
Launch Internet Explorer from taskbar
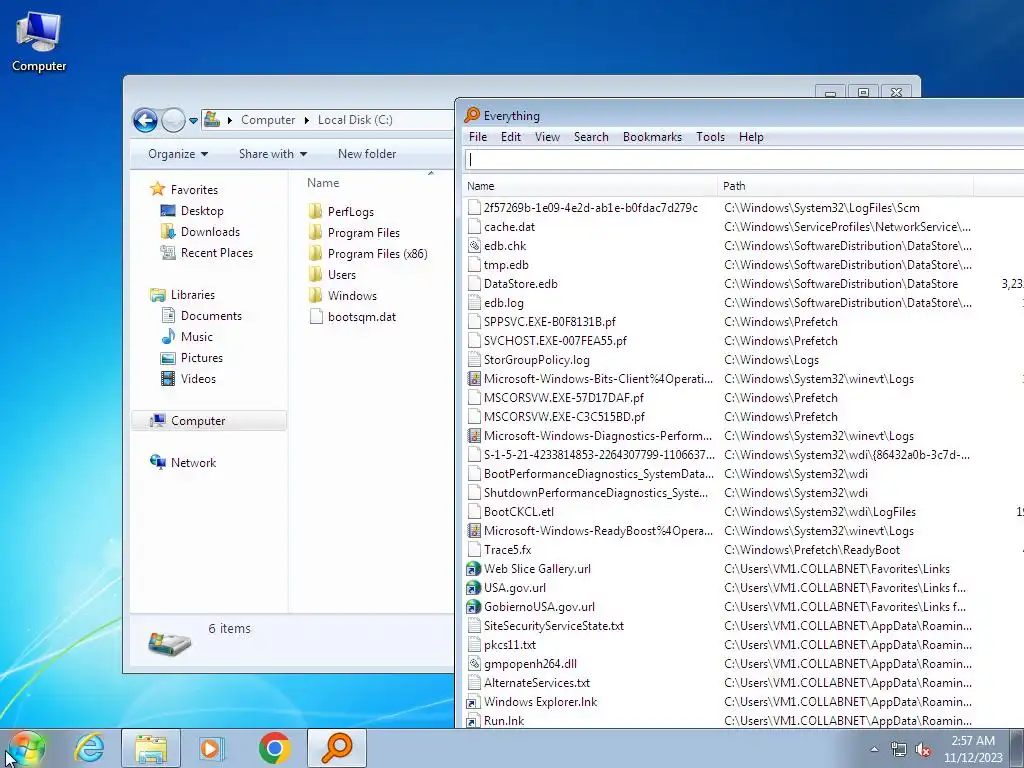coord(89,748)
